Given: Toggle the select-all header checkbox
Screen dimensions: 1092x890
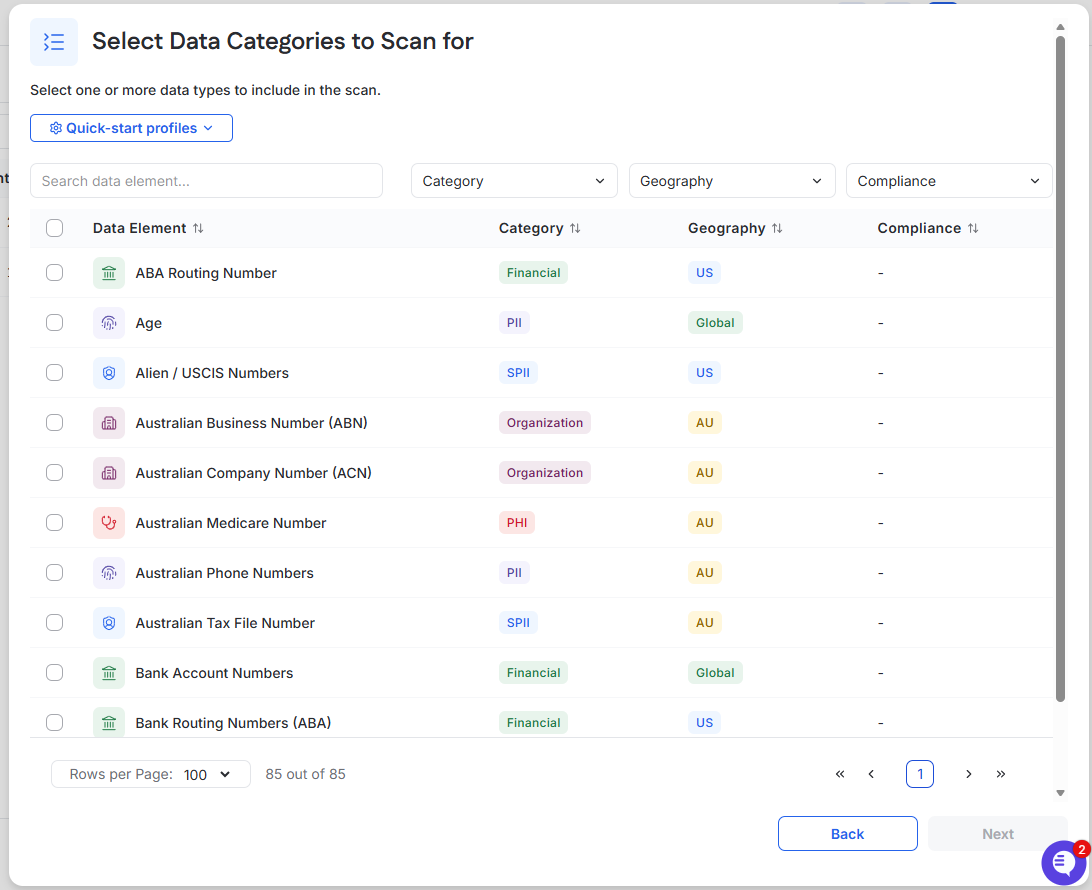Looking at the screenshot, I should point(54,228).
